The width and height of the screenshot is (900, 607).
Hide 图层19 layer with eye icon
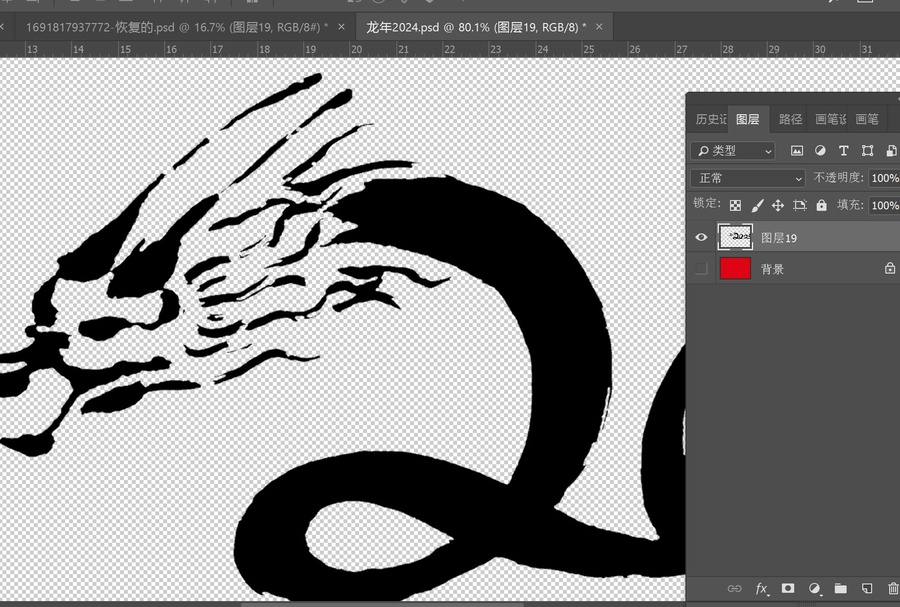click(701, 237)
